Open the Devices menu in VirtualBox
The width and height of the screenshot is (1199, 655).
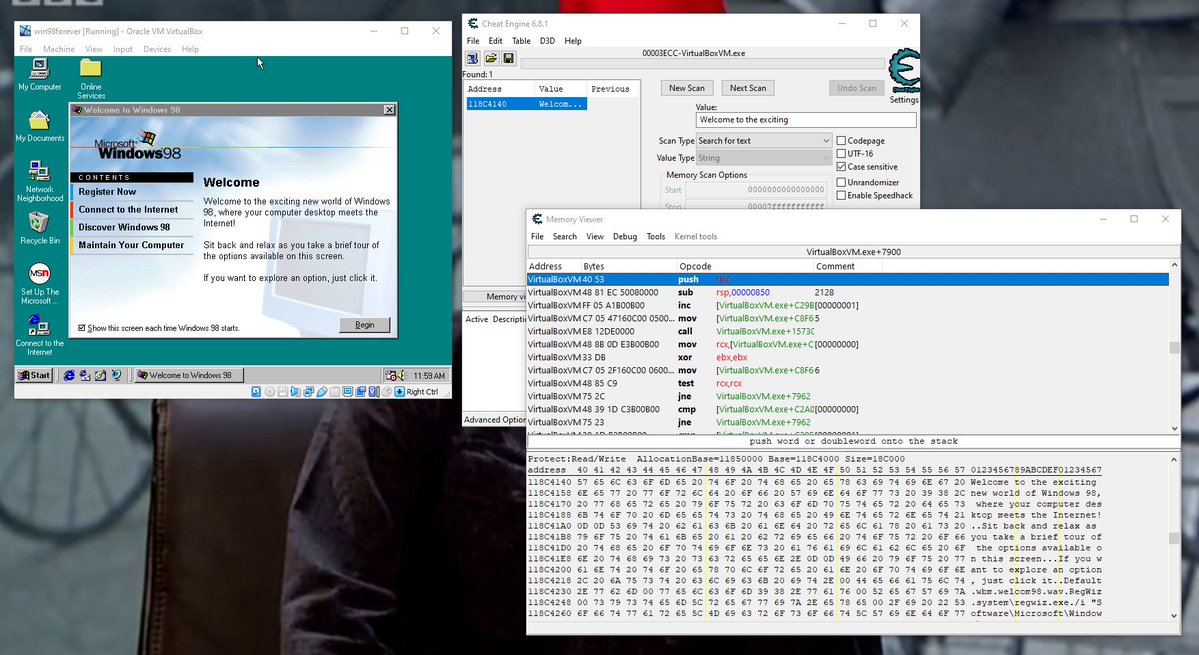coord(157,49)
